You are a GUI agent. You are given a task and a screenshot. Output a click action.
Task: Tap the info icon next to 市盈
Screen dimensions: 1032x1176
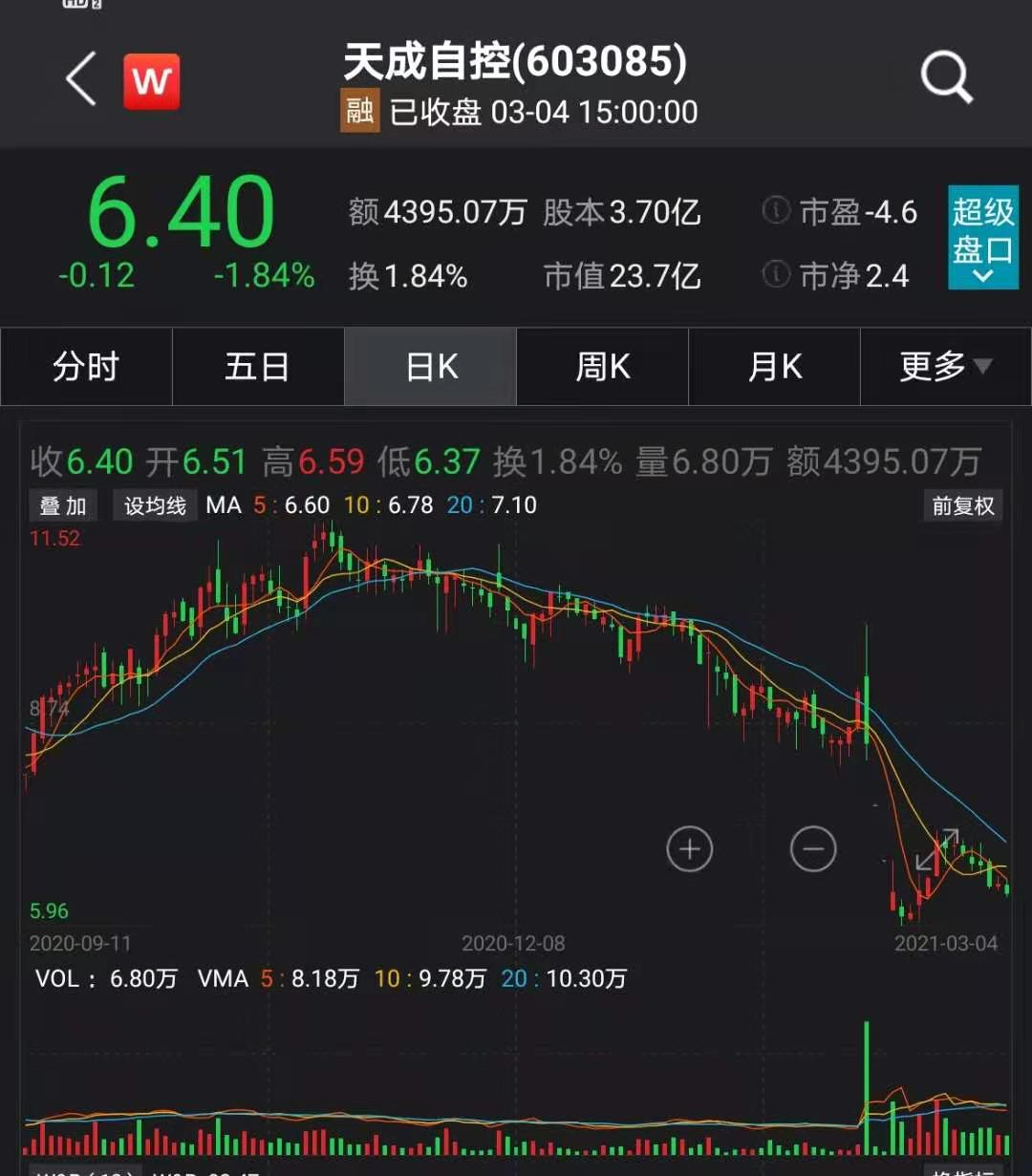click(776, 211)
